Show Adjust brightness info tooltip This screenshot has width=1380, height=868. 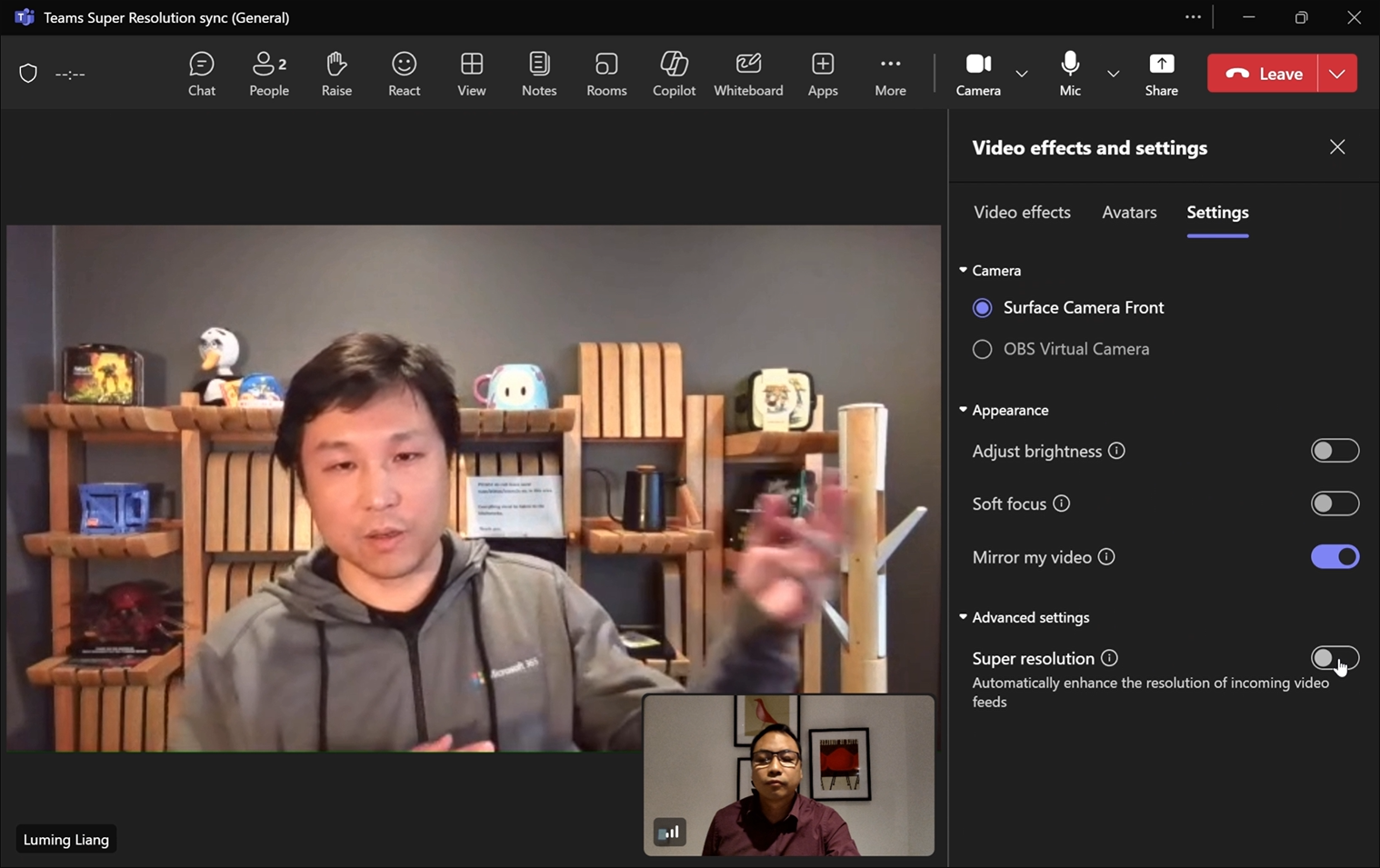(1116, 451)
